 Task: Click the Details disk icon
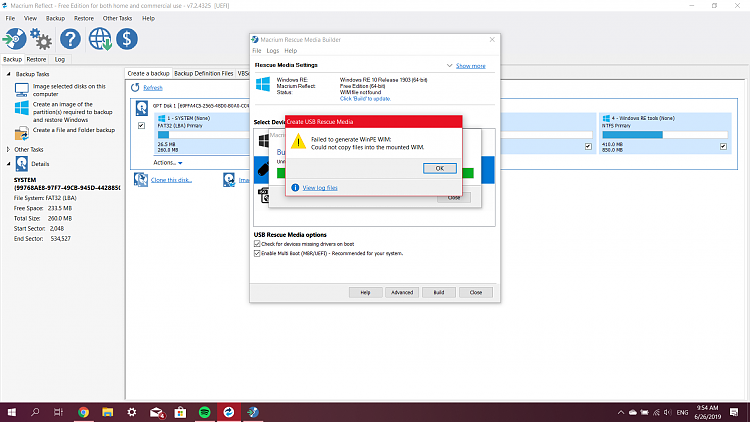pyautogui.click(x=22, y=164)
